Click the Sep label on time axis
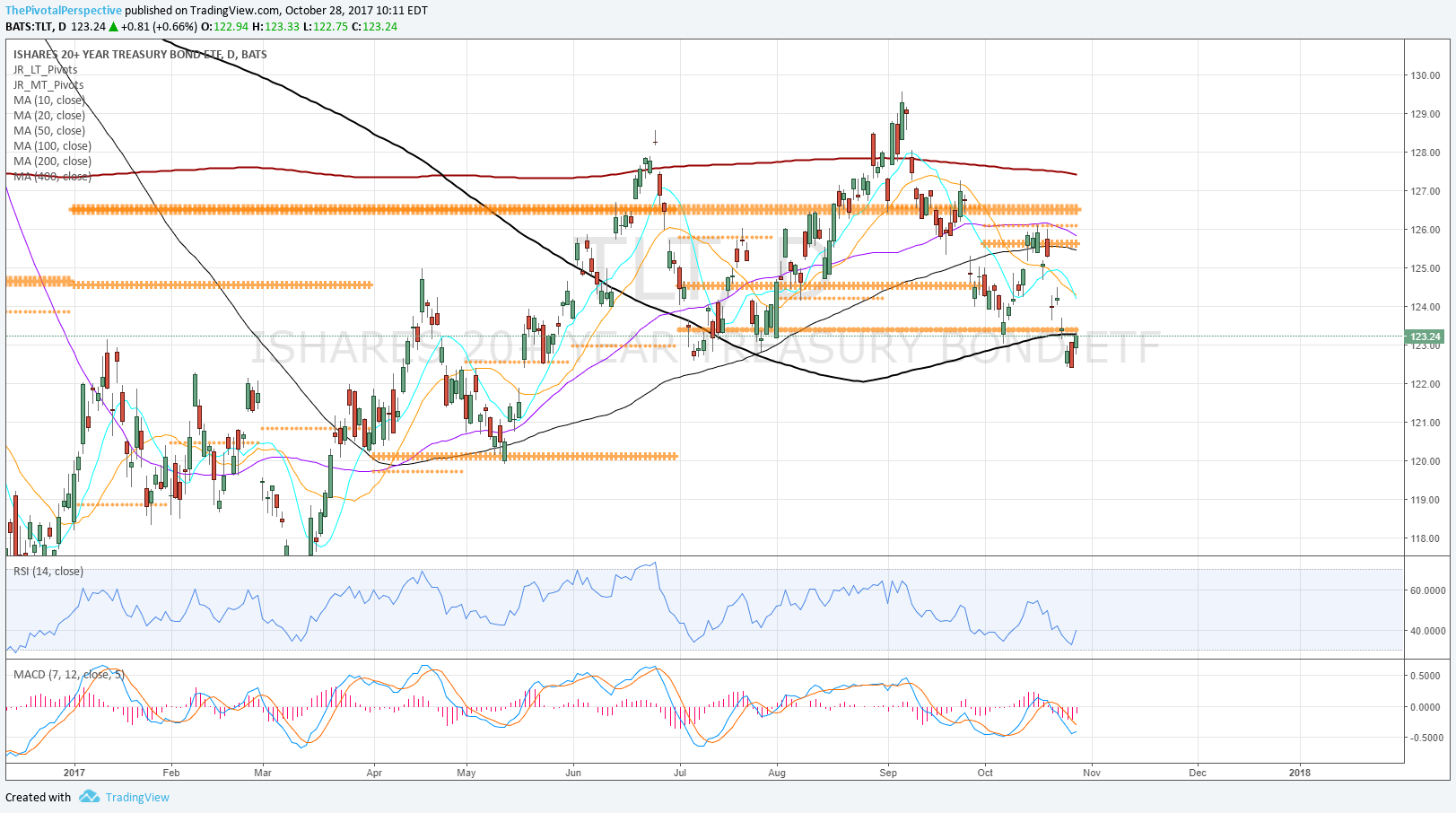Viewport: 1456px width, 813px height. (x=888, y=773)
